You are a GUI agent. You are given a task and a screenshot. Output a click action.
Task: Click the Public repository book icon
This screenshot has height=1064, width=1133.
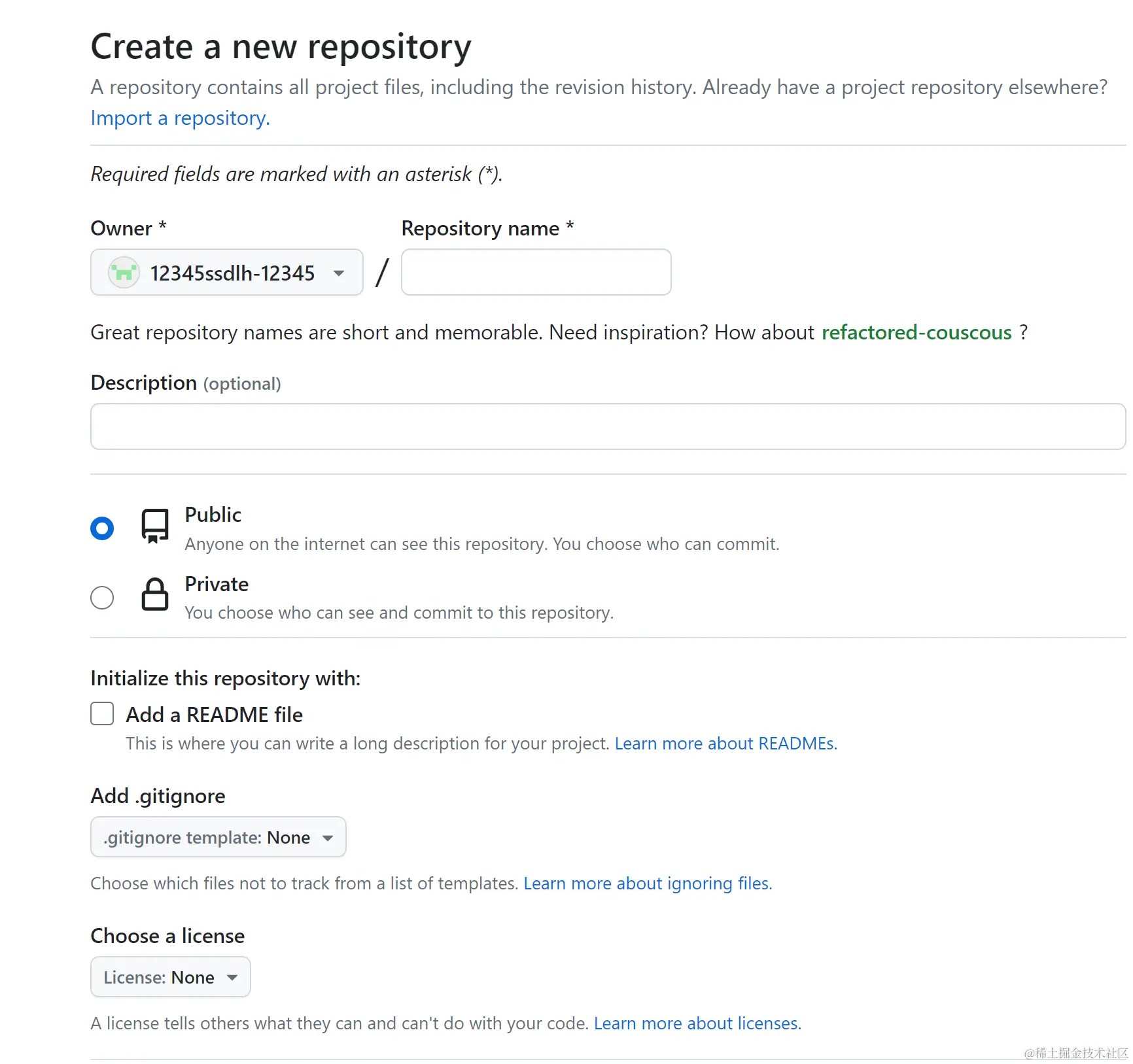pyautogui.click(x=155, y=526)
